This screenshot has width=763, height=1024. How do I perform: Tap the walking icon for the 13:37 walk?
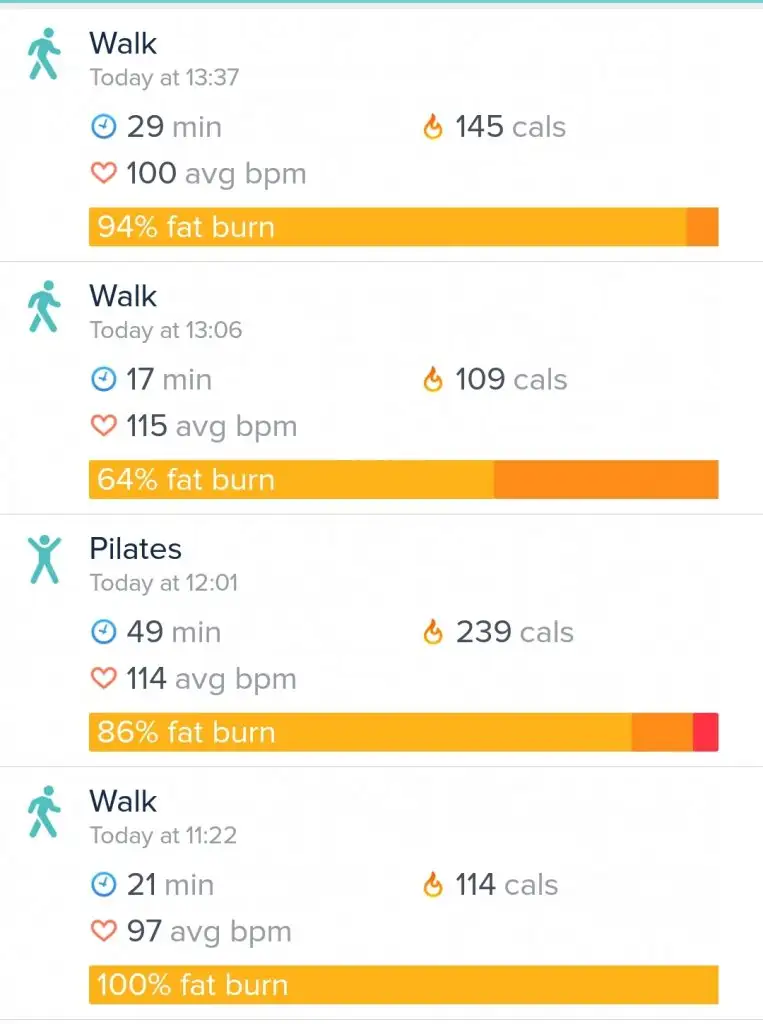click(43, 54)
